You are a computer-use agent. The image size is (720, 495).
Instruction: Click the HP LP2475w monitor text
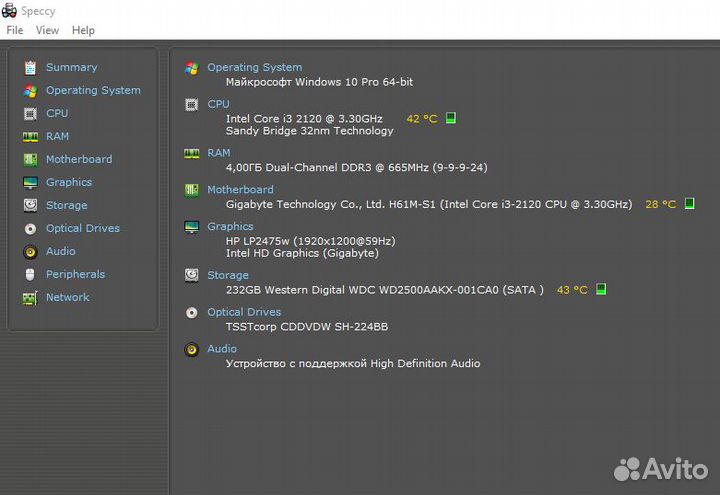point(310,241)
